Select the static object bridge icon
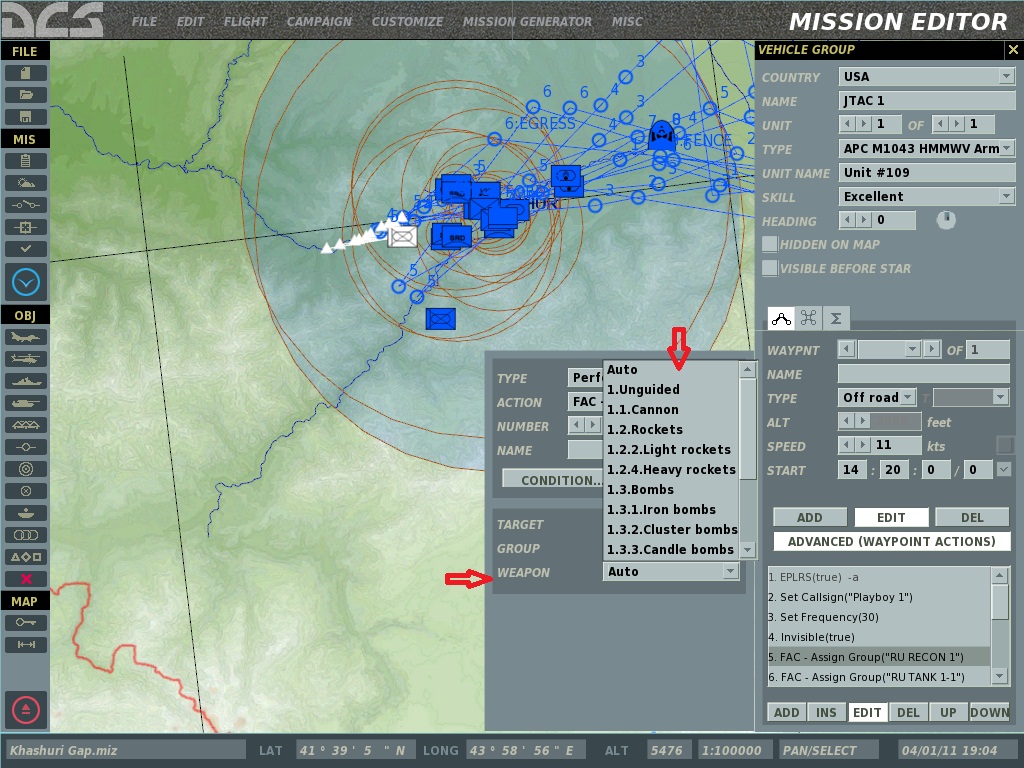The width and height of the screenshot is (1024, 768). [x=25, y=425]
